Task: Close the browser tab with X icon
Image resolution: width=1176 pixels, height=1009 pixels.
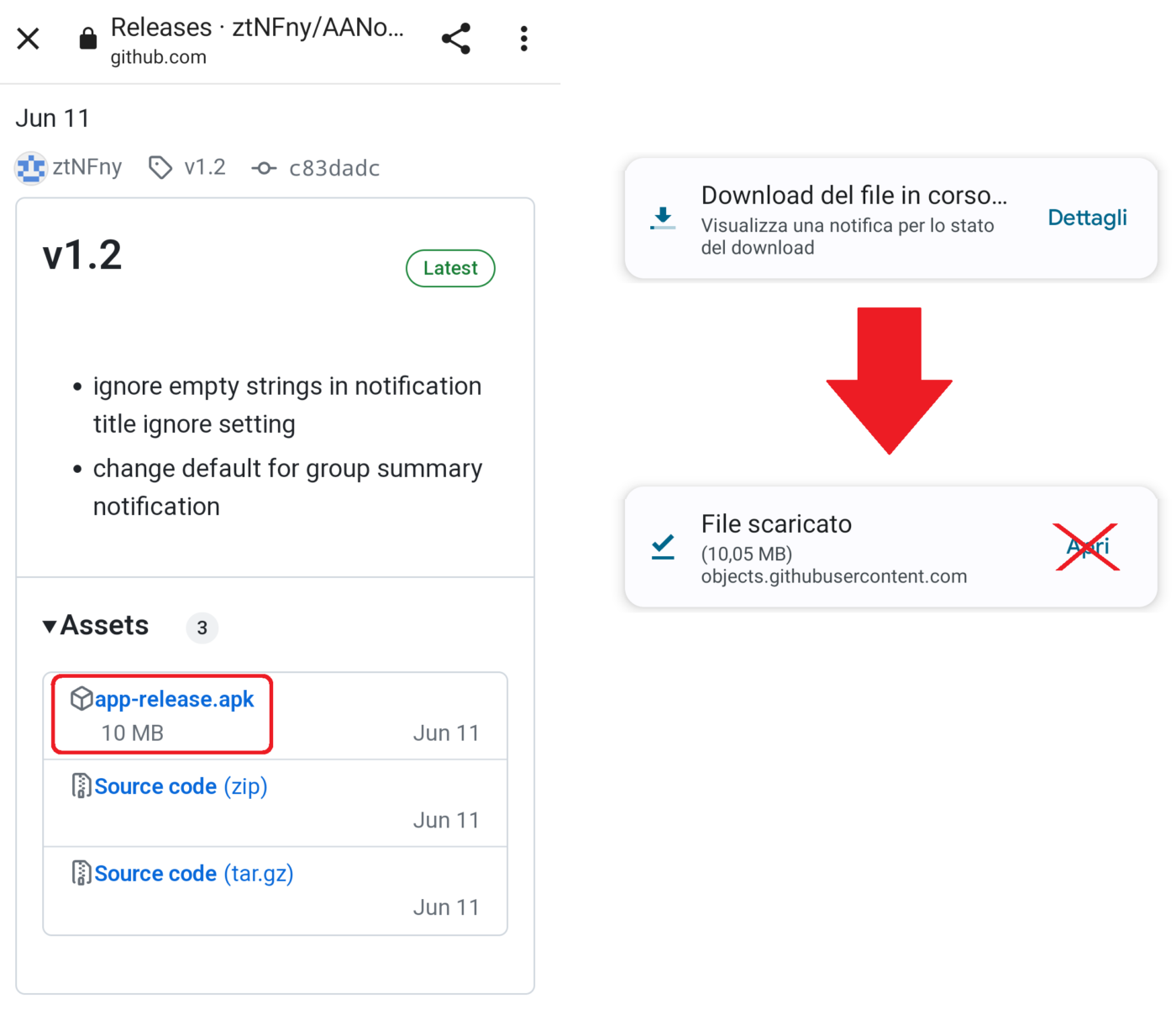Action: coord(29,39)
